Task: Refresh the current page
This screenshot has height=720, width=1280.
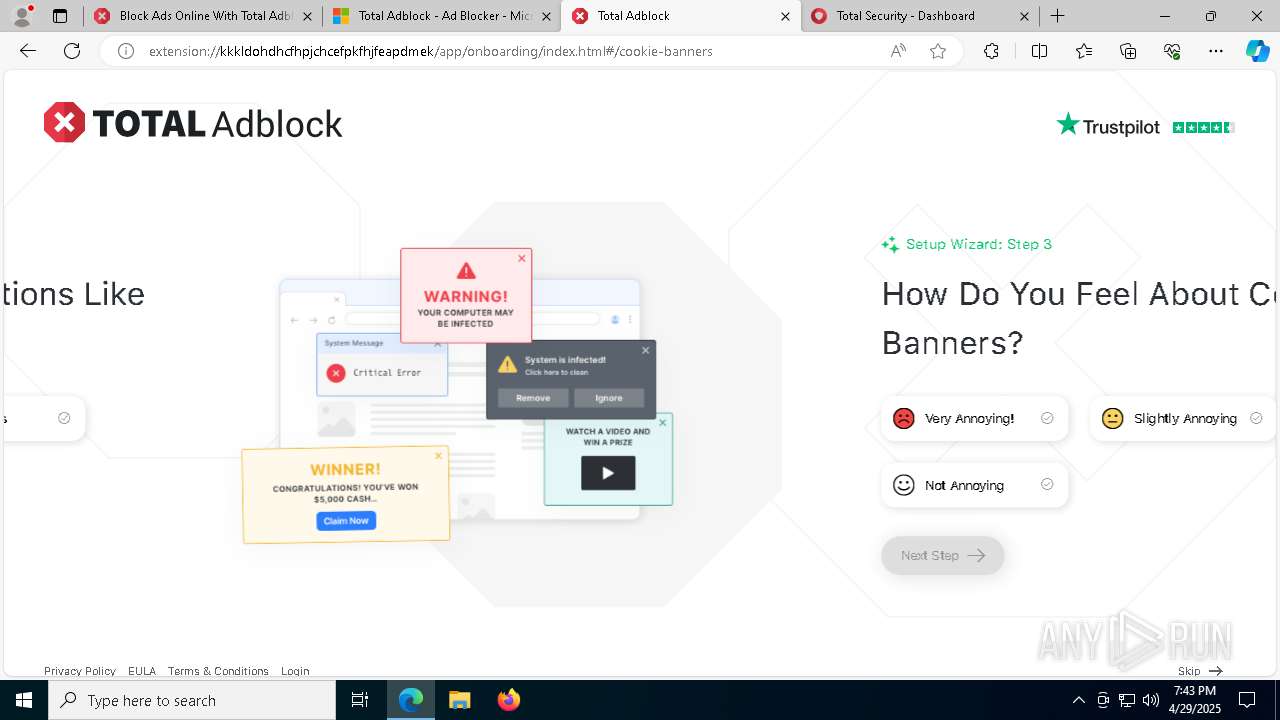Action: pos(72,51)
